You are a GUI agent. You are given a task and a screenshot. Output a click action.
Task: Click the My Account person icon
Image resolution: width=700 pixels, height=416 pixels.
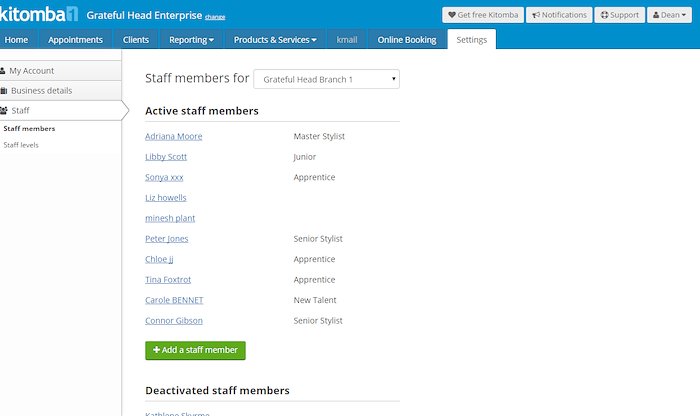coord(4,71)
